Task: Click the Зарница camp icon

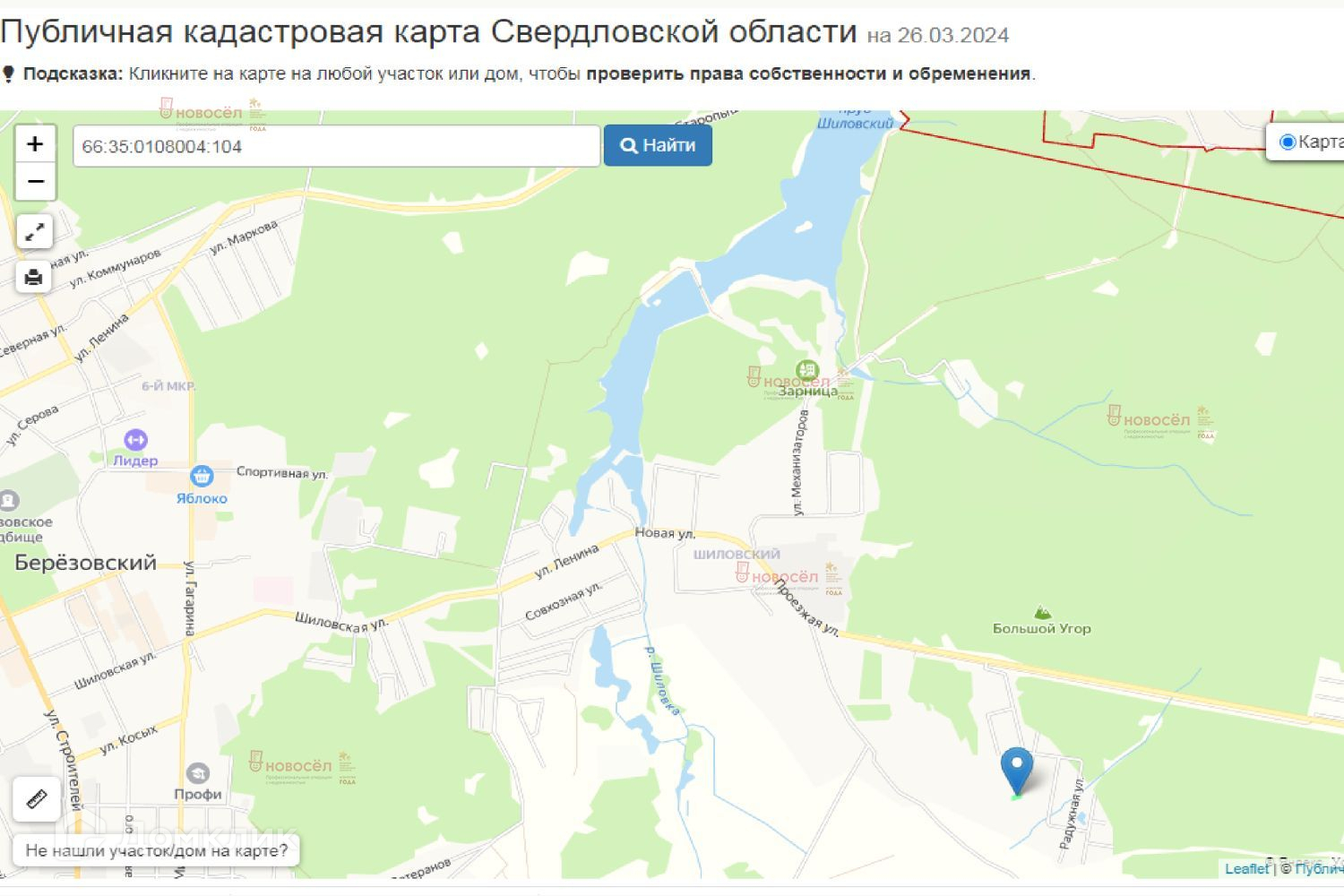Action: click(x=807, y=370)
